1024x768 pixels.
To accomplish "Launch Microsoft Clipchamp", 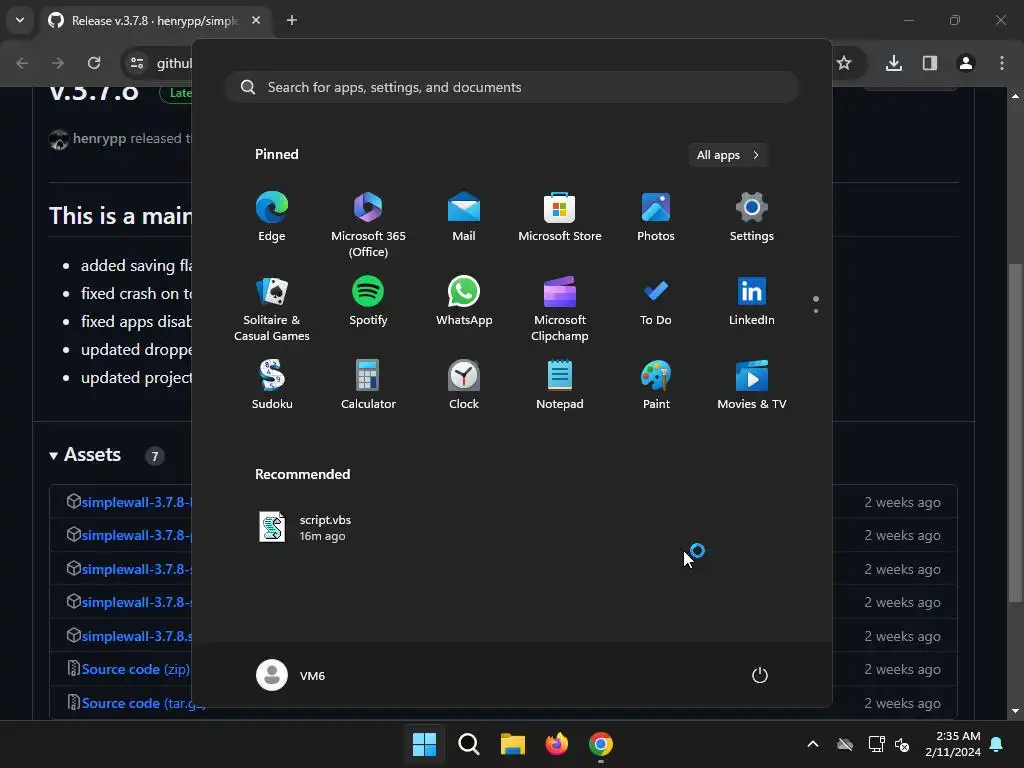I will (560, 309).
